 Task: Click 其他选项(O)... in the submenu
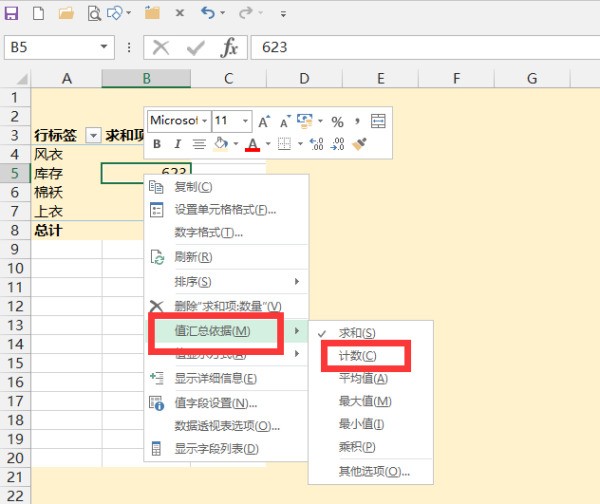[373, 471]
